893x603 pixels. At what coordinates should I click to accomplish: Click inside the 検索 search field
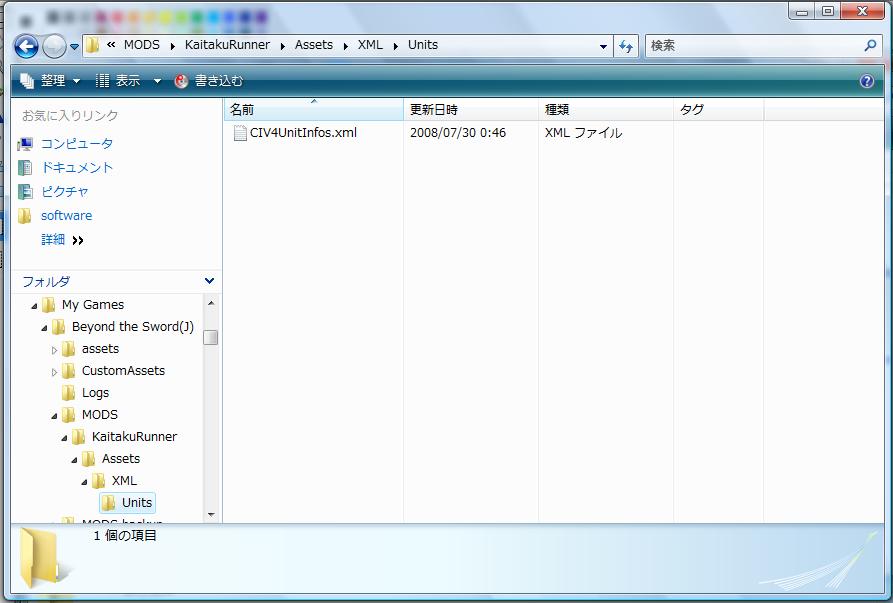click(750, 46)
